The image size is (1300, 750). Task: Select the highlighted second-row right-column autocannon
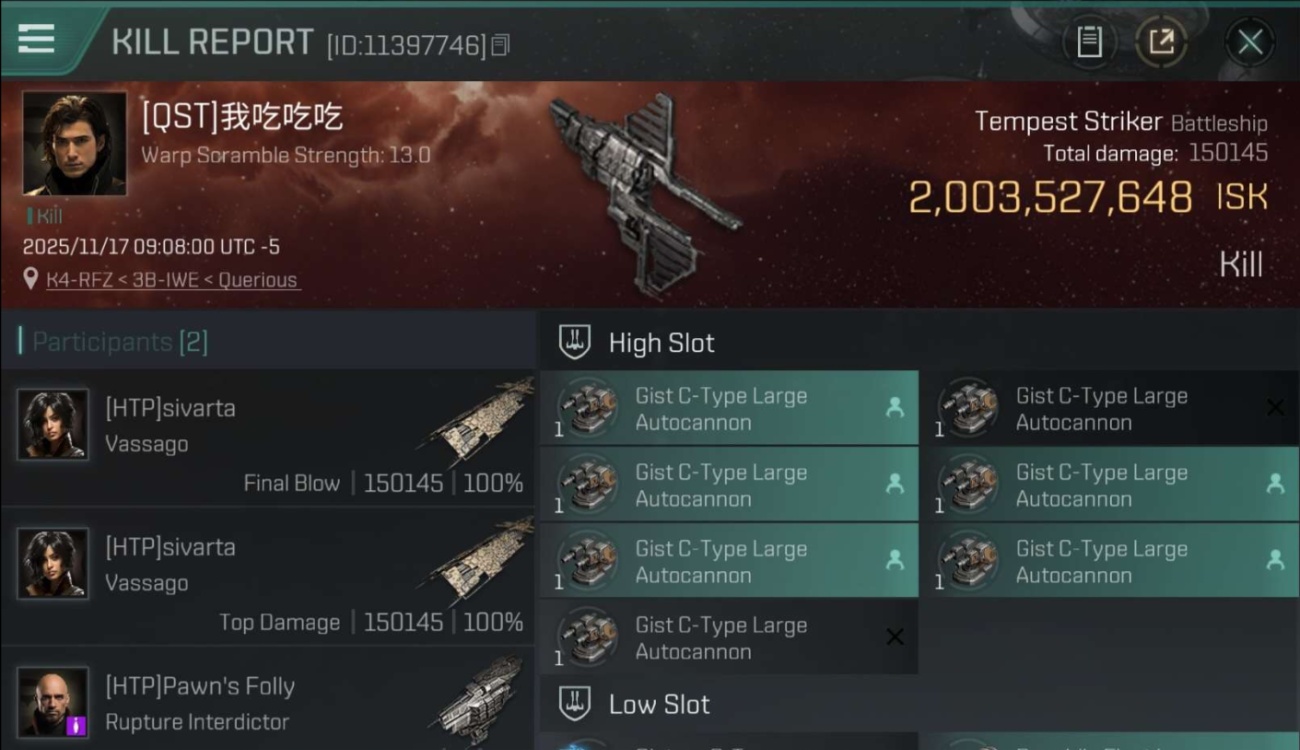coord(1110,485)
